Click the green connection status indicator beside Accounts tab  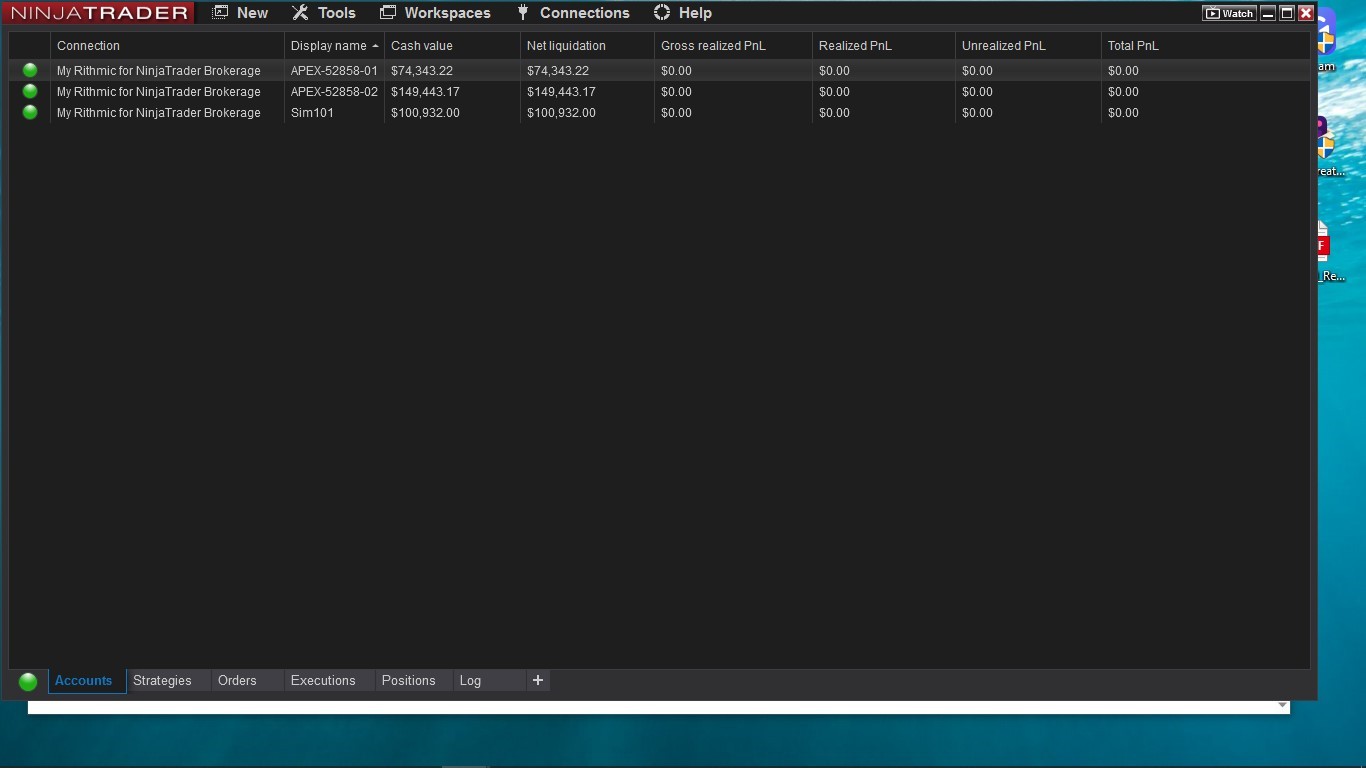(28, 681)
